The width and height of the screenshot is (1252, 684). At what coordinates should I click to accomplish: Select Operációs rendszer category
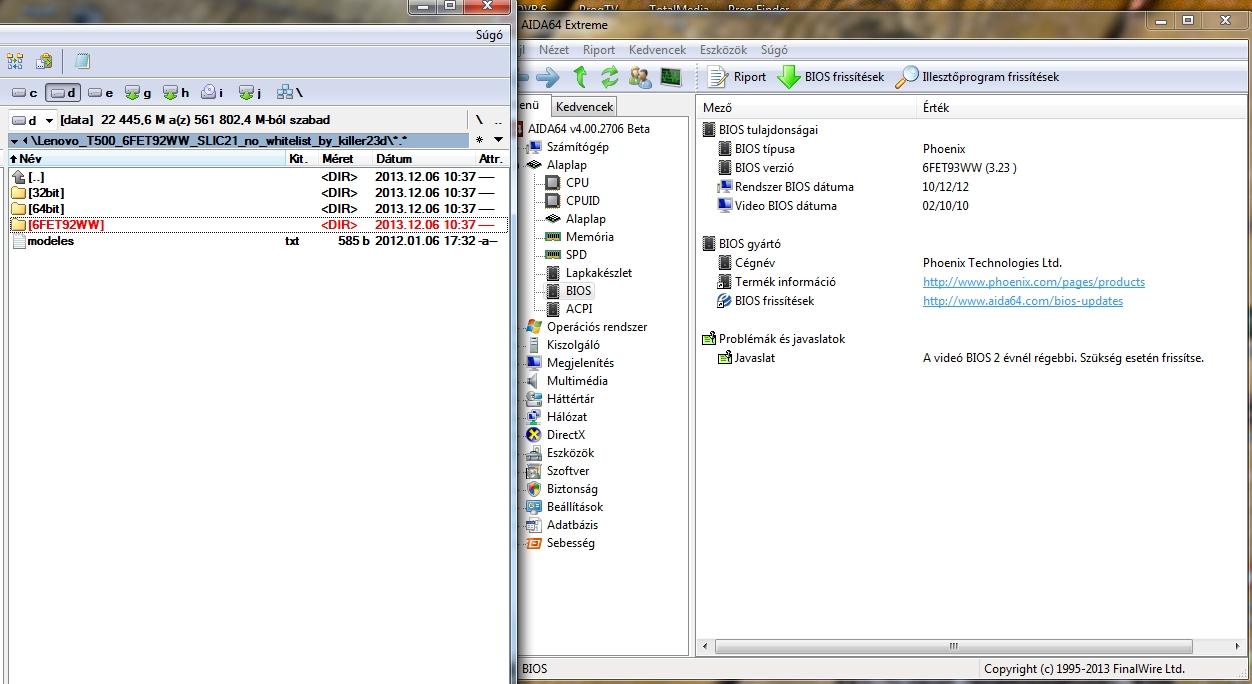[x=596, y=327]
